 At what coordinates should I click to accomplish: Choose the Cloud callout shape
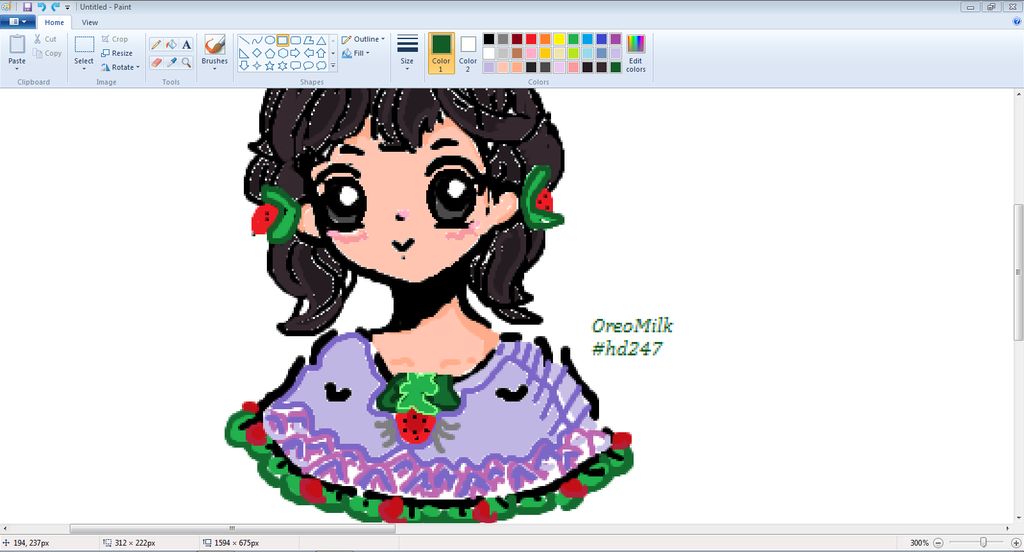[321, 66]
